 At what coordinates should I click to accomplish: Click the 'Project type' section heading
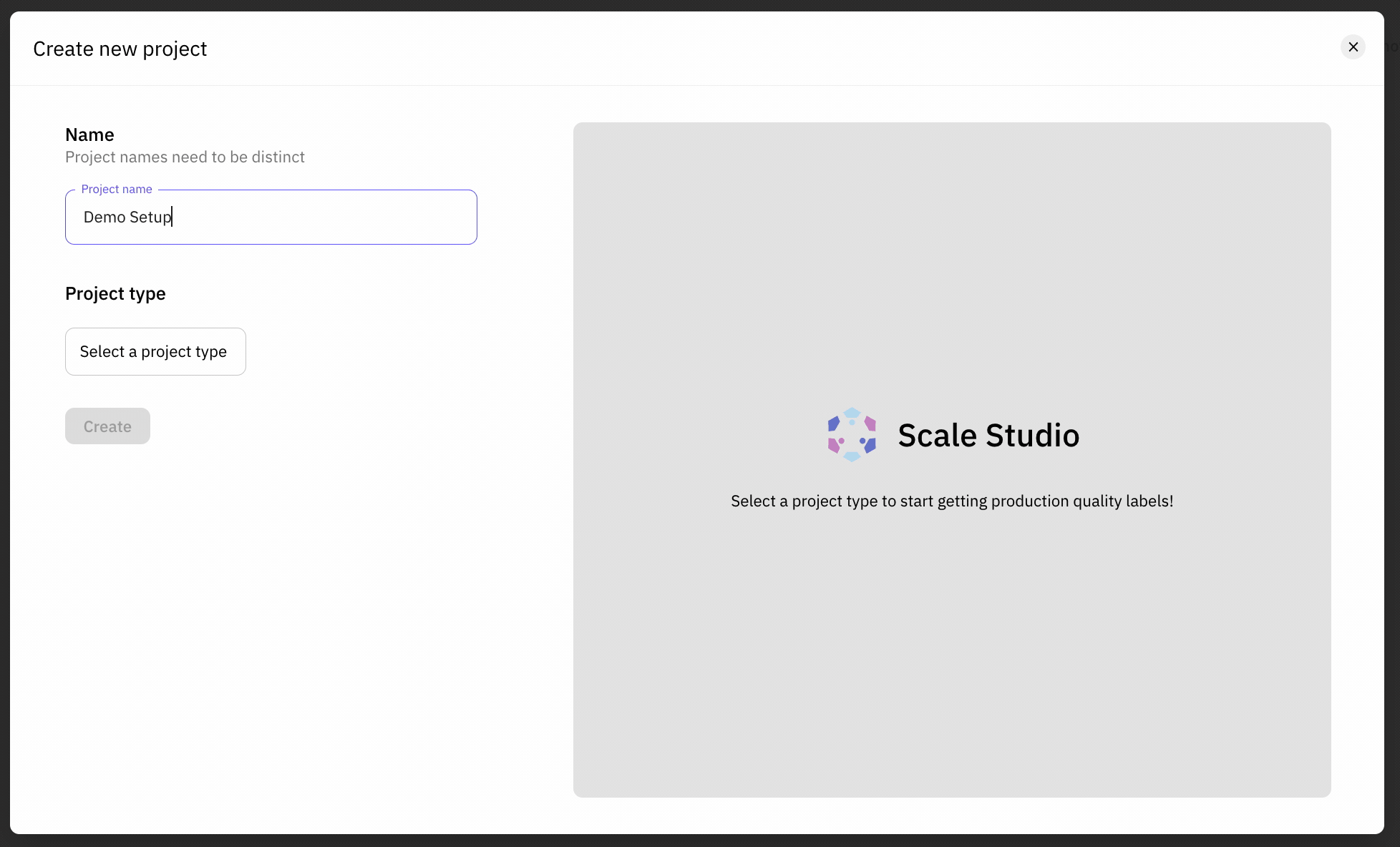point(115,293)
